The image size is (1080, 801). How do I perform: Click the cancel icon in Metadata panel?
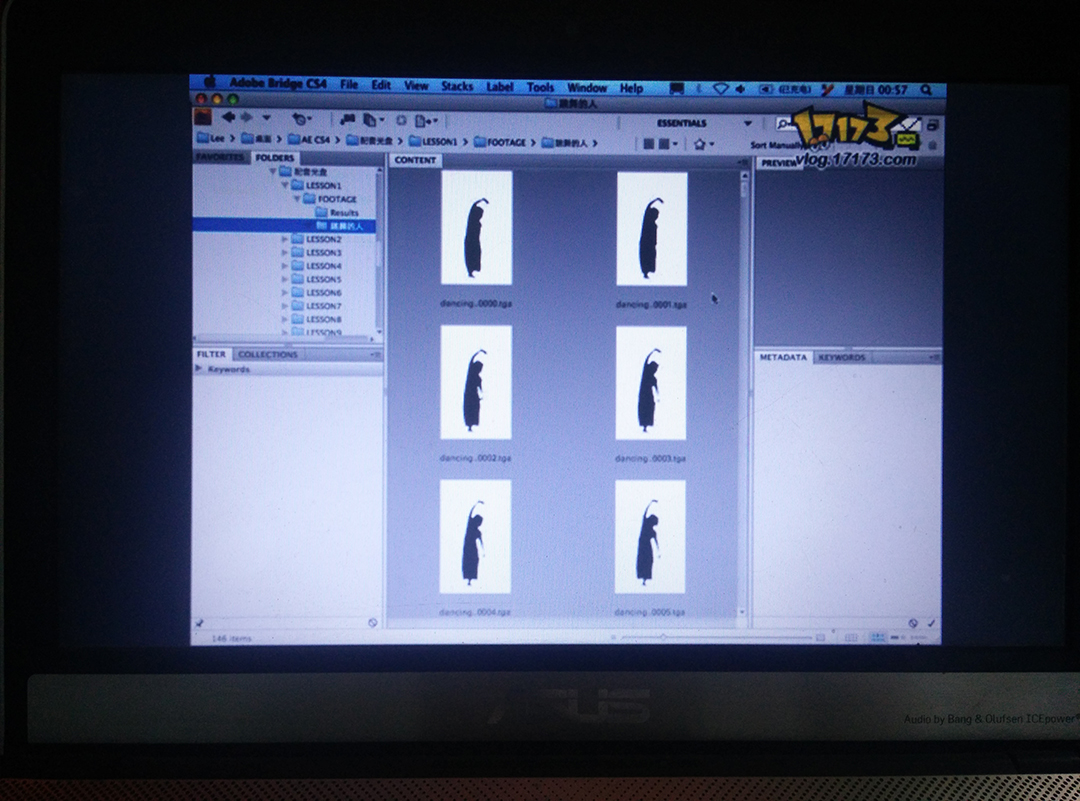pos(913,623)
